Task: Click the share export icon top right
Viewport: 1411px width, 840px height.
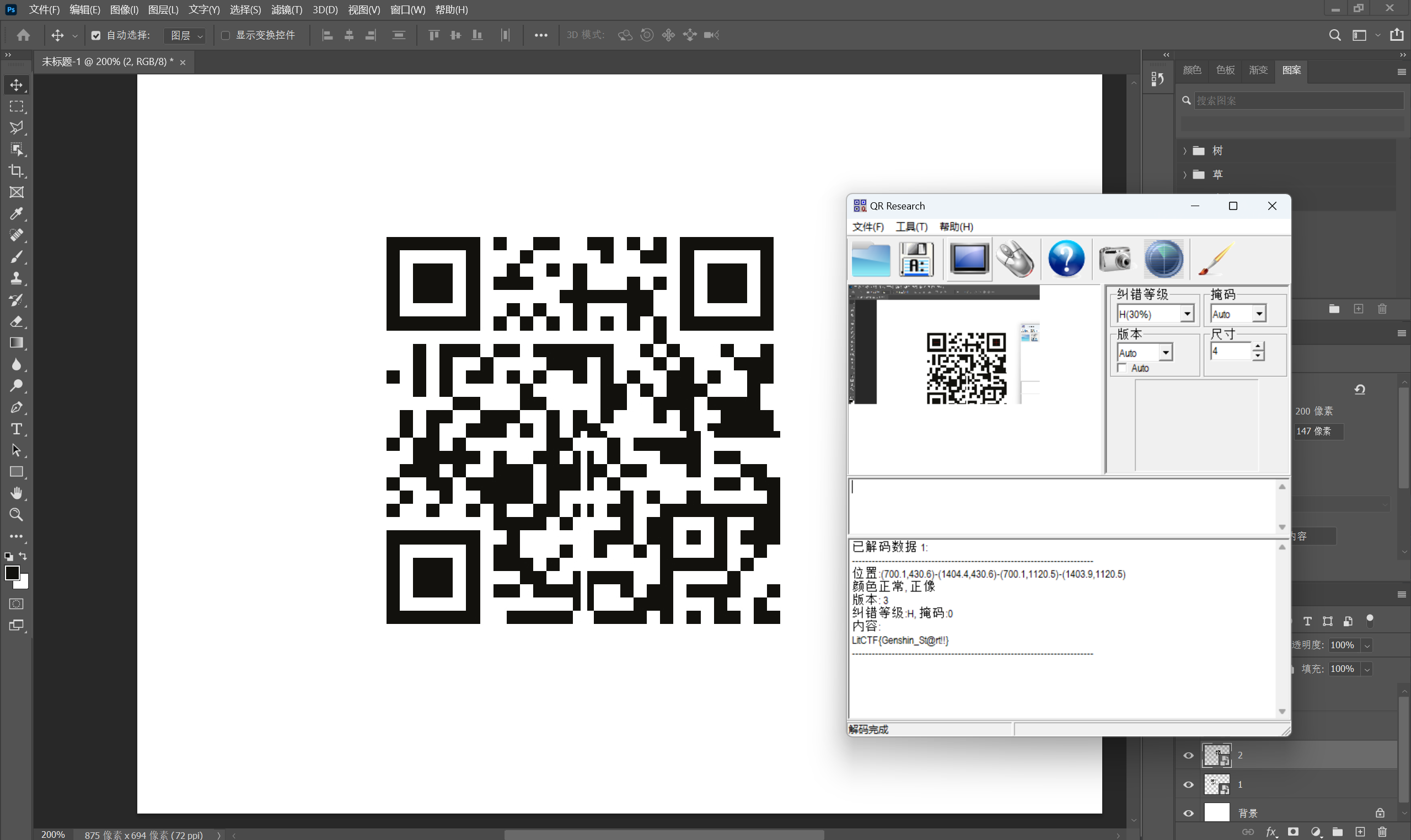Action: coord(1397,35)
